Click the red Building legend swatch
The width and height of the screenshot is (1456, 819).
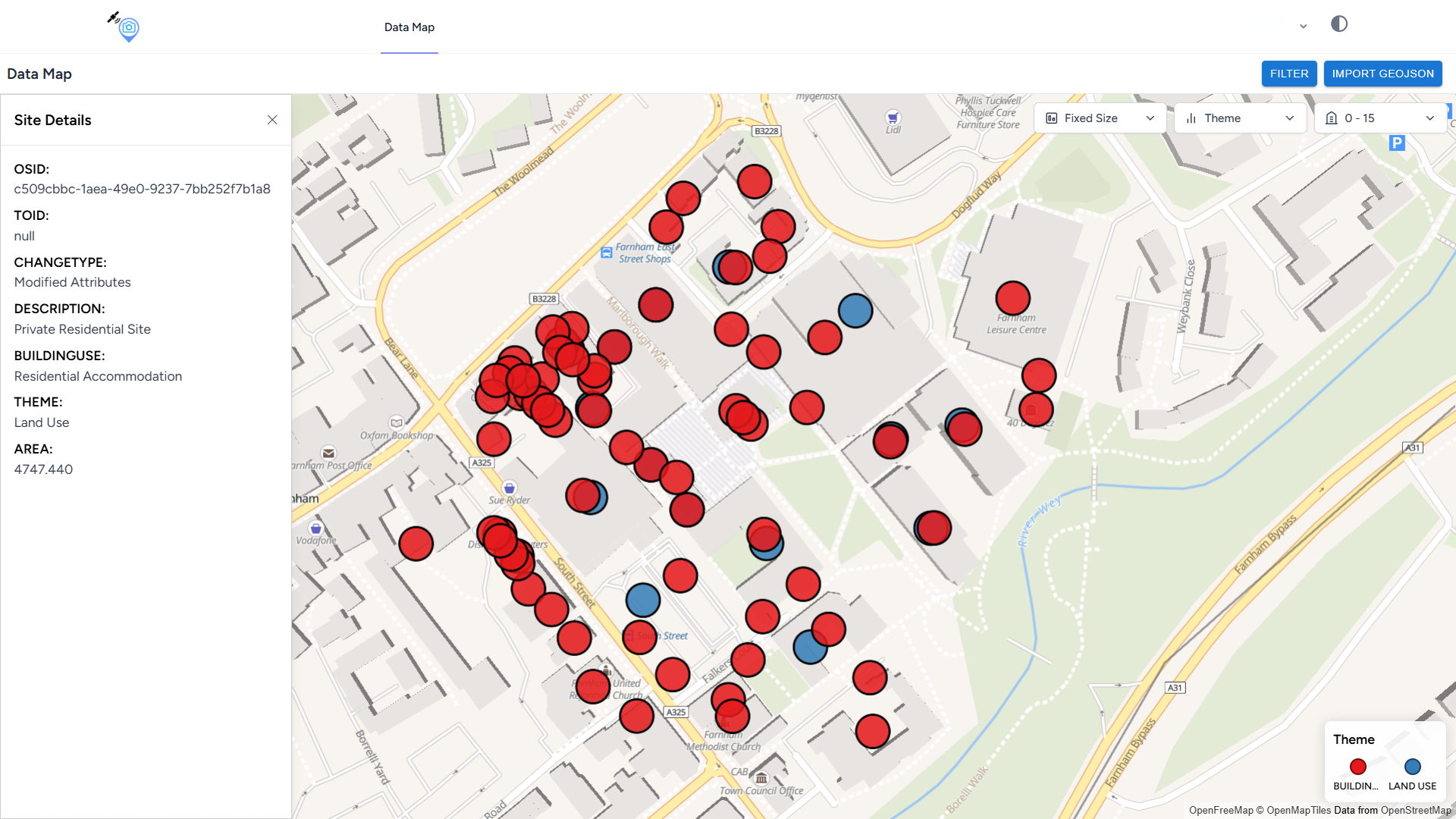1357,767
